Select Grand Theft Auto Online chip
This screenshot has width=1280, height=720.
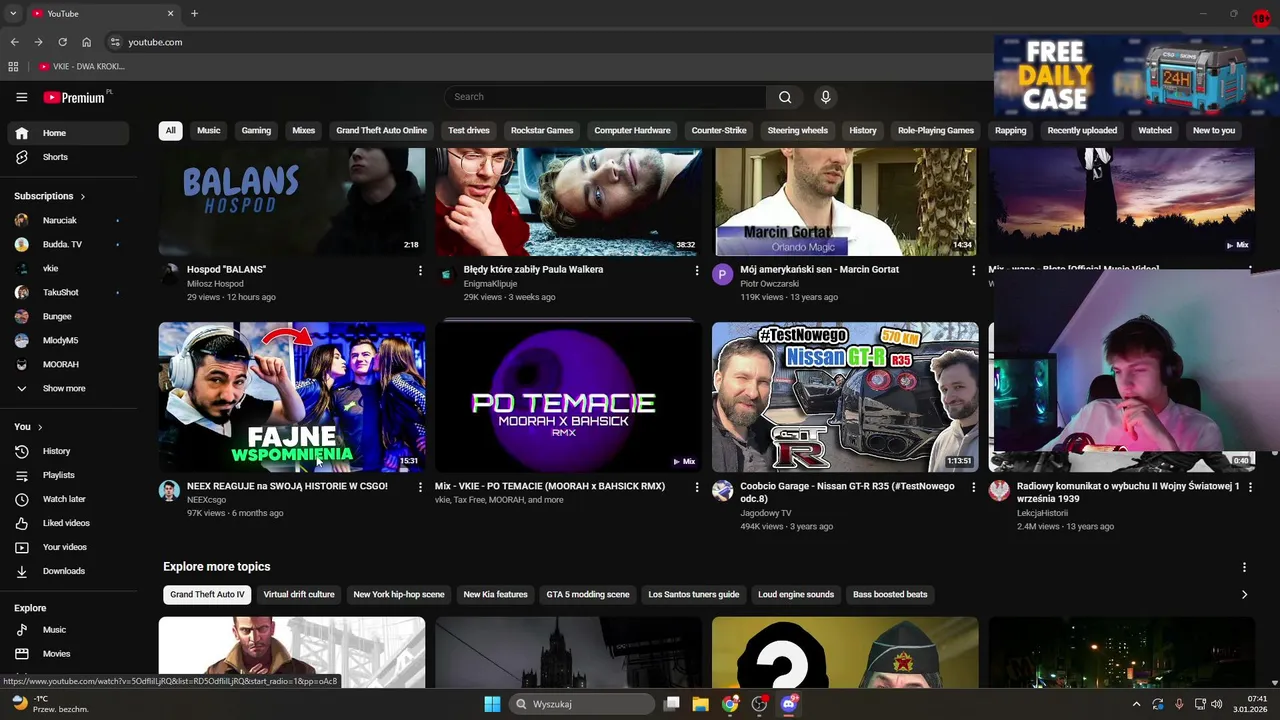381,131
